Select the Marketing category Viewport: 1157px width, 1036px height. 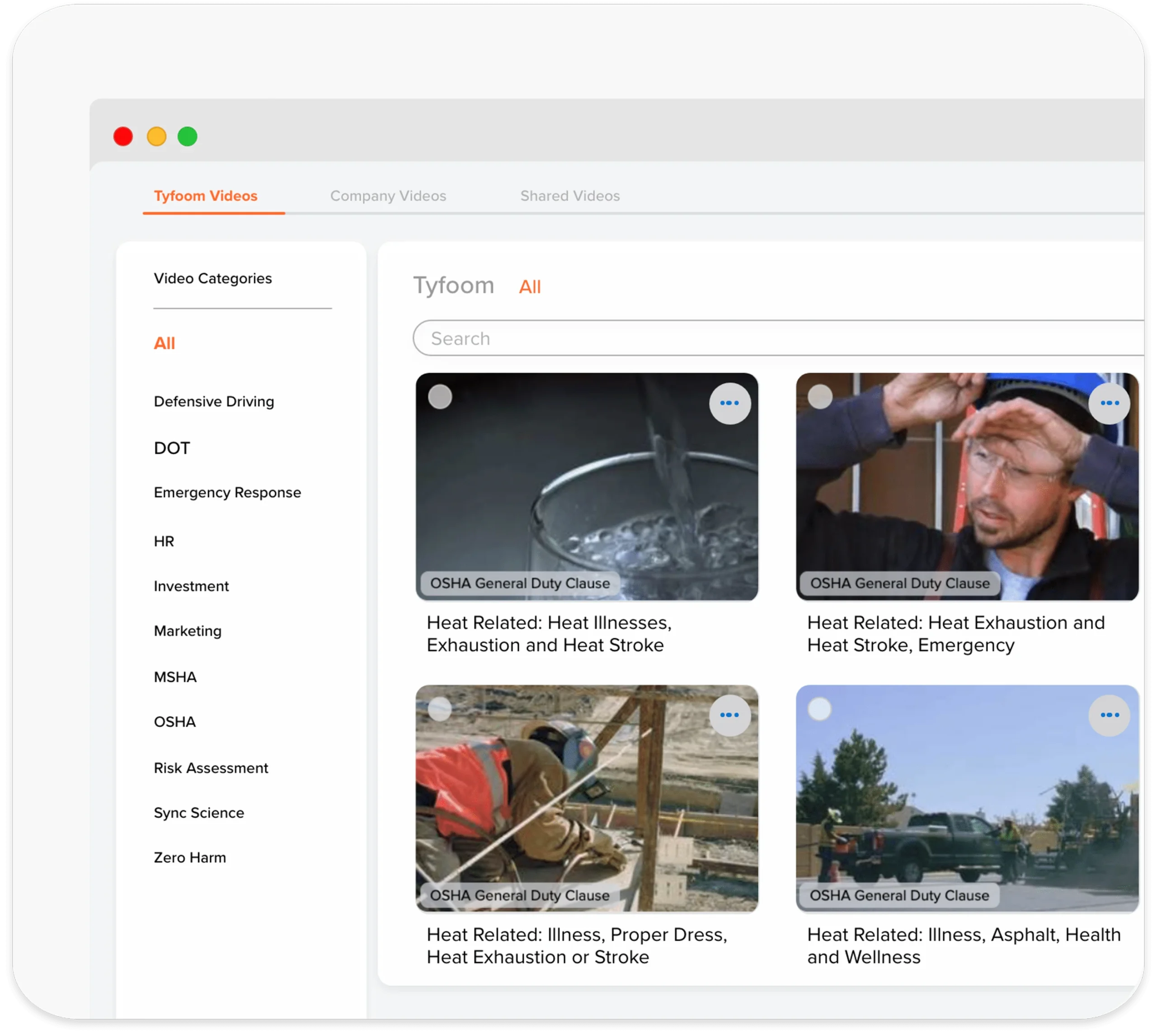(188, 631)
